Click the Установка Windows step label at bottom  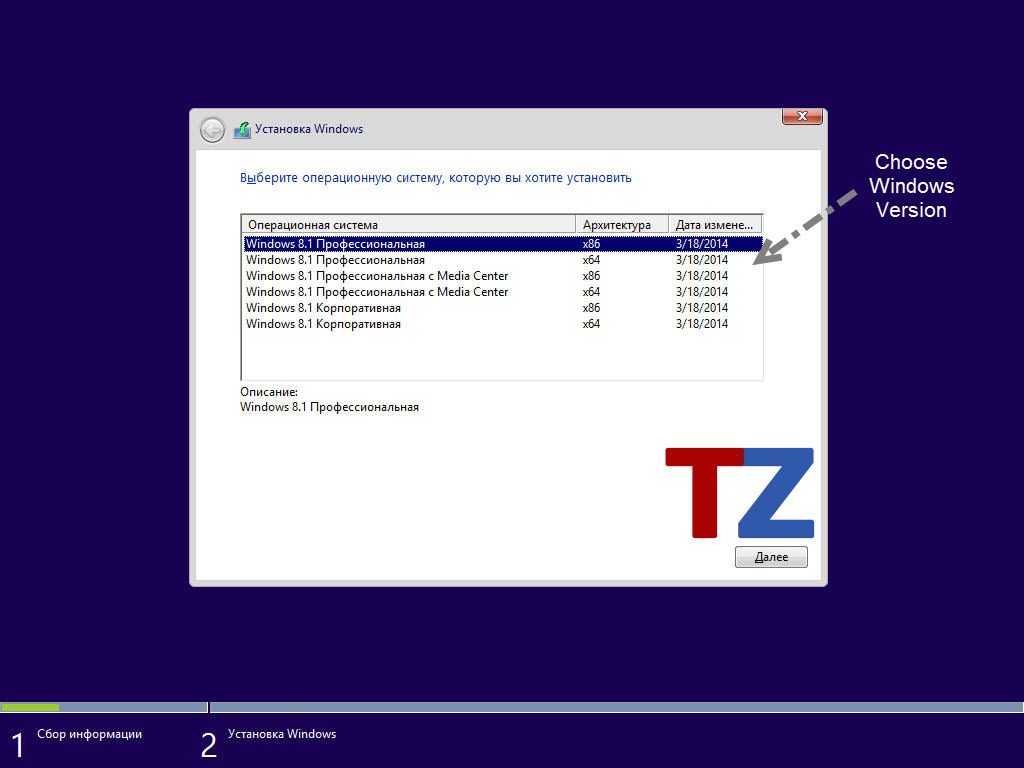pyautogui.click(x=282, y=734)
